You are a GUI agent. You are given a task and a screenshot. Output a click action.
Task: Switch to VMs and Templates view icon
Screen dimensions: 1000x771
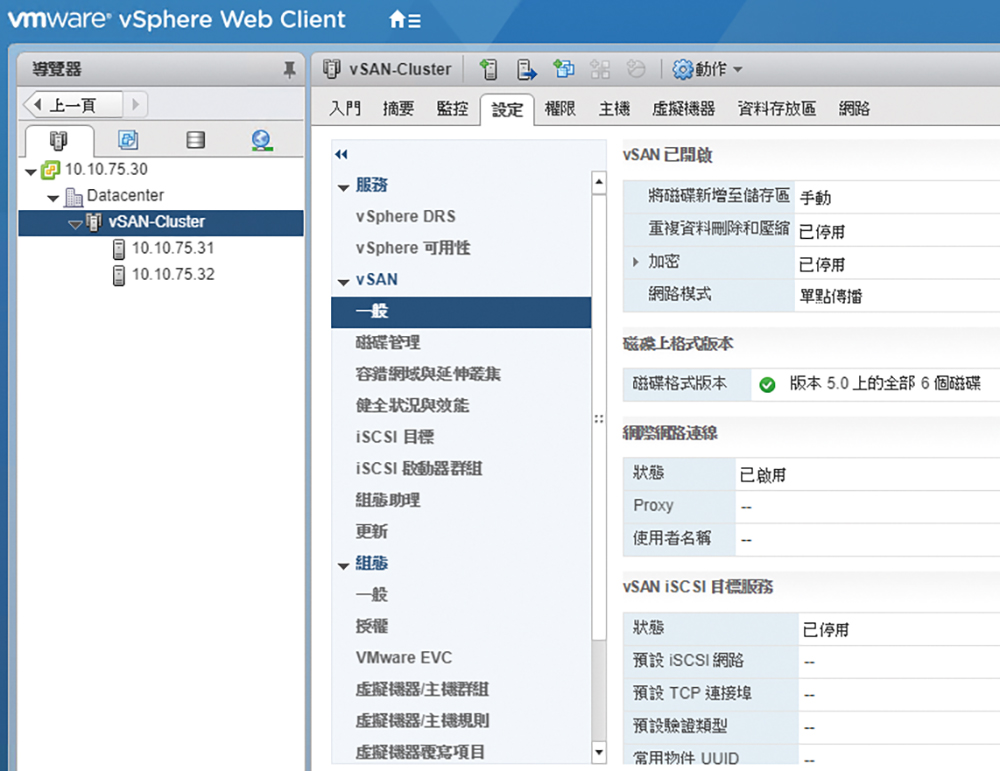tap(128, 140)
